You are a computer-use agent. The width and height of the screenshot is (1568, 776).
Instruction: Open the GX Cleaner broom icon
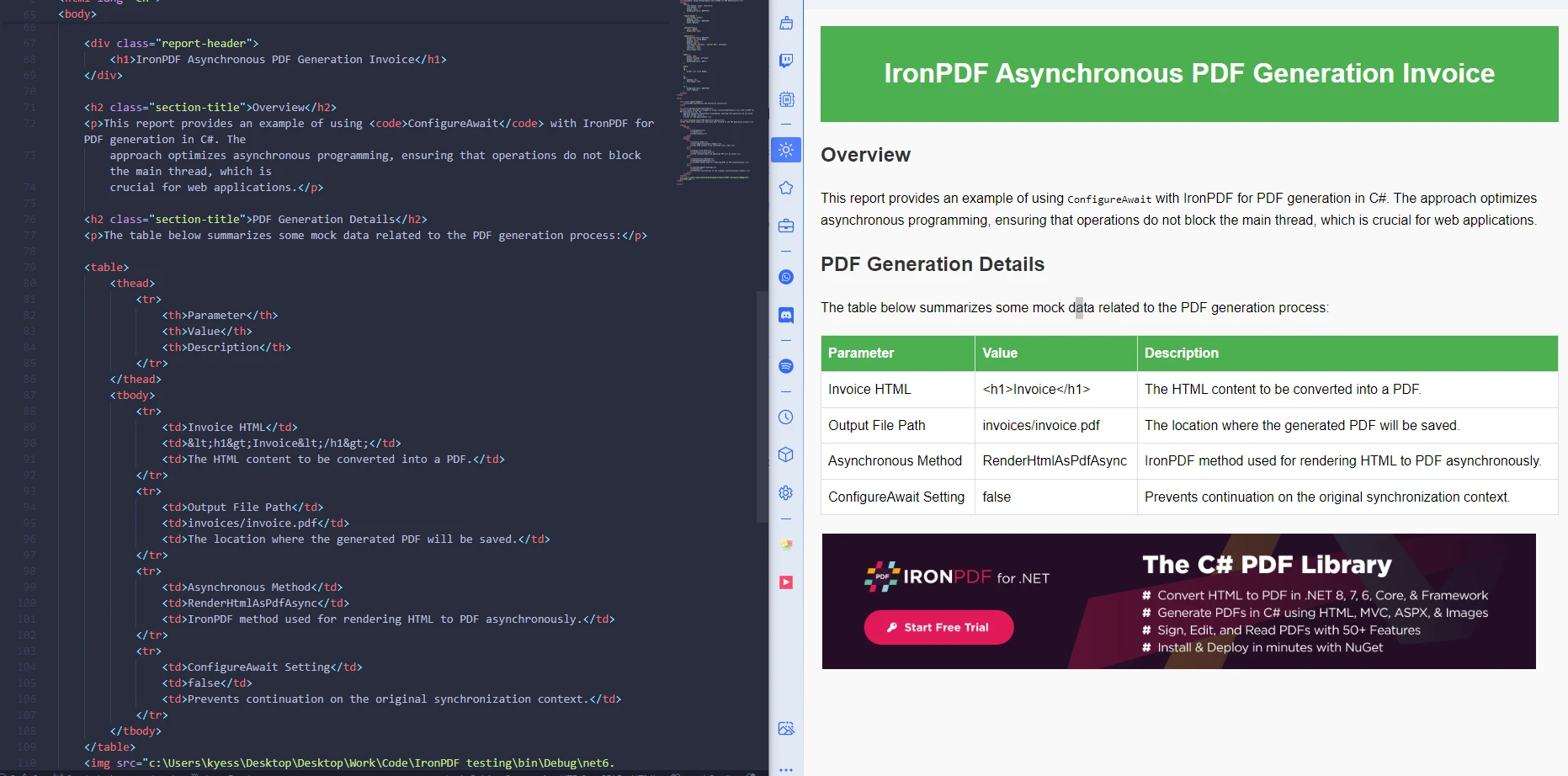[786, 23]
